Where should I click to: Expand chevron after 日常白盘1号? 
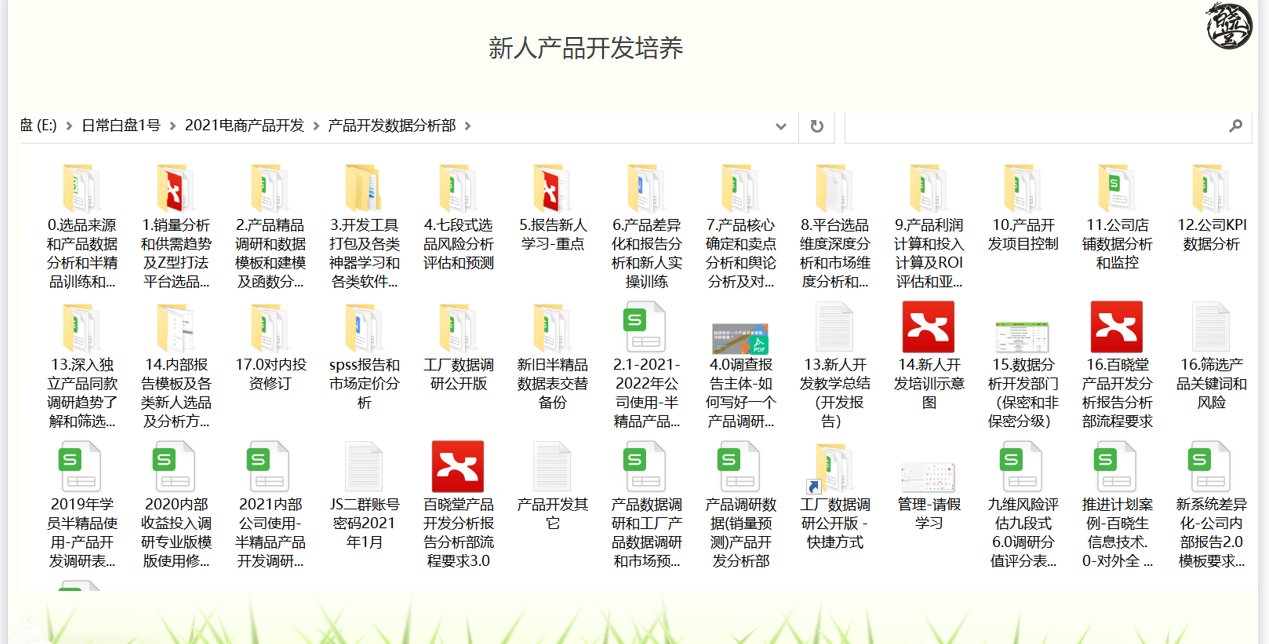click(173, 126)
